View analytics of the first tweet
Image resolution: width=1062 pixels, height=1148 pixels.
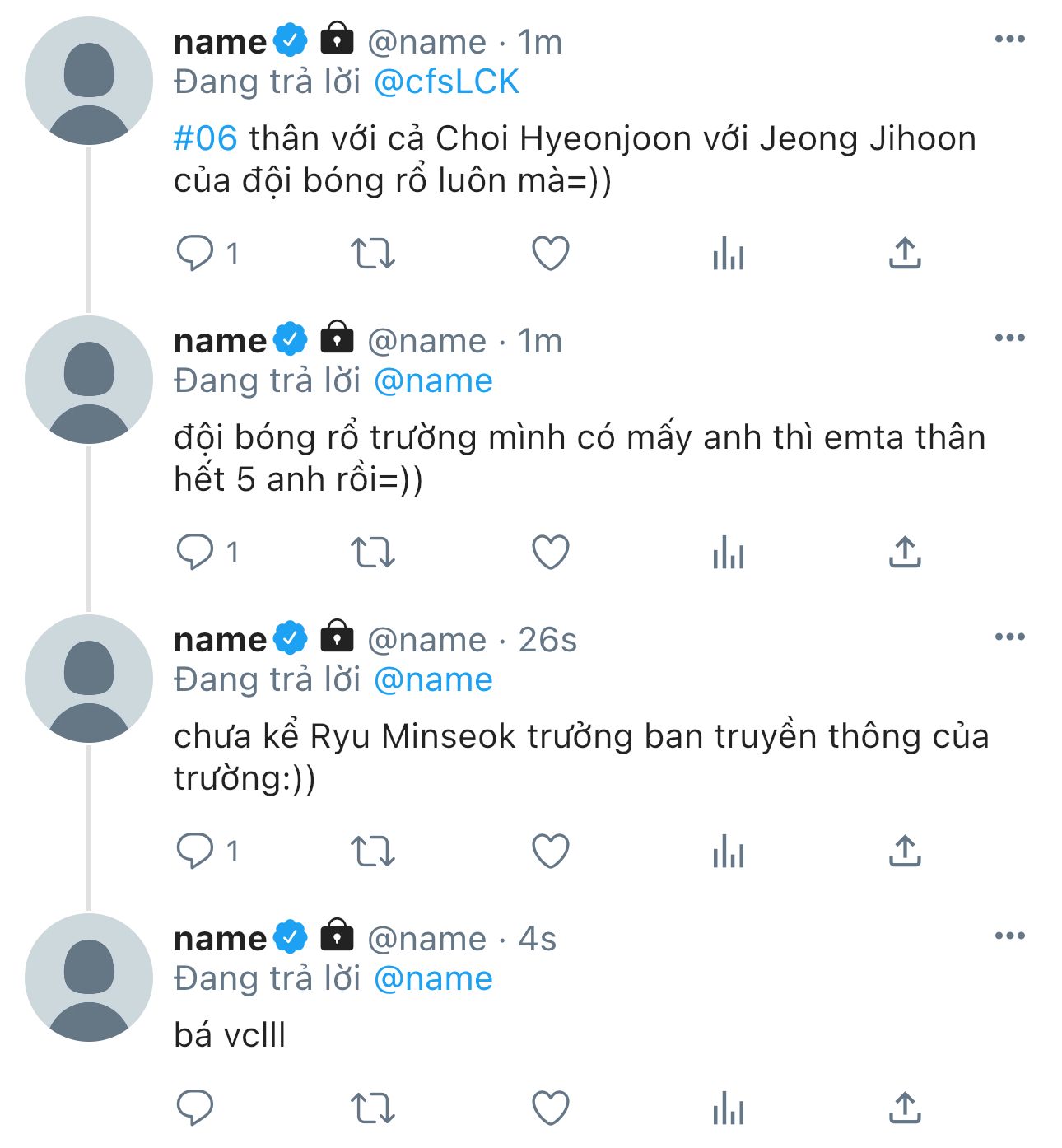[729, 253]
